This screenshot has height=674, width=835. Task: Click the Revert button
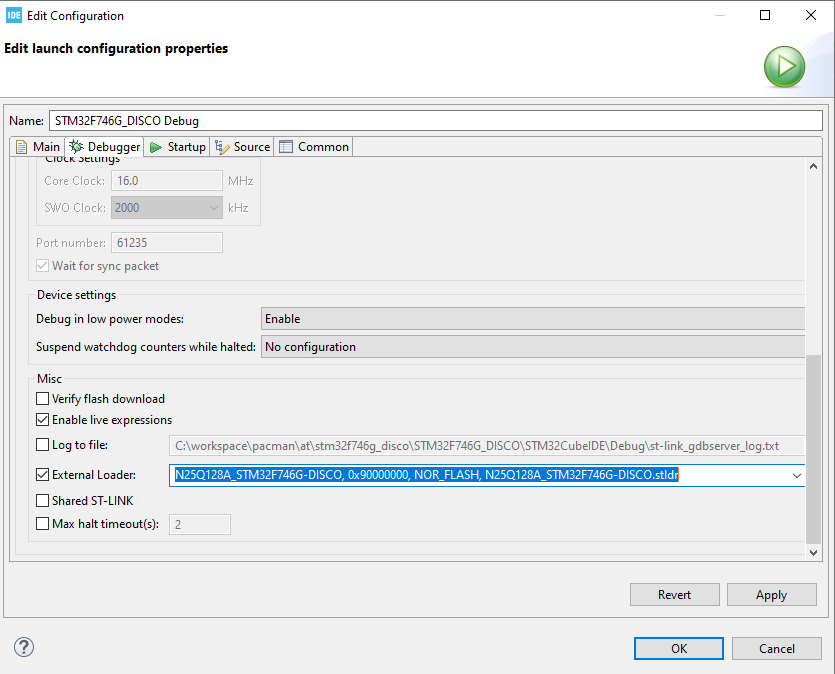(x=675, y=595)
